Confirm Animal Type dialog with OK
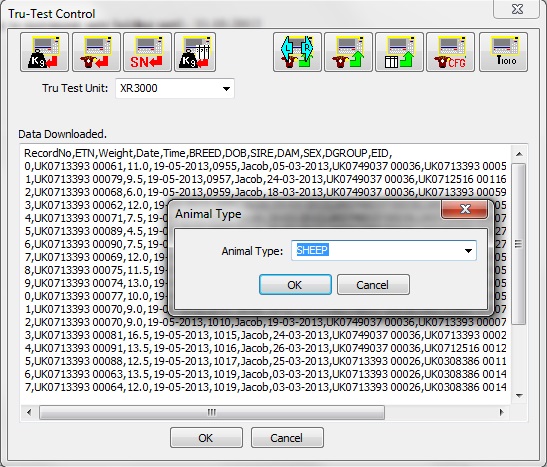This screenshot has height=467, width=547. pyautogui.click(x=295, y=285)
